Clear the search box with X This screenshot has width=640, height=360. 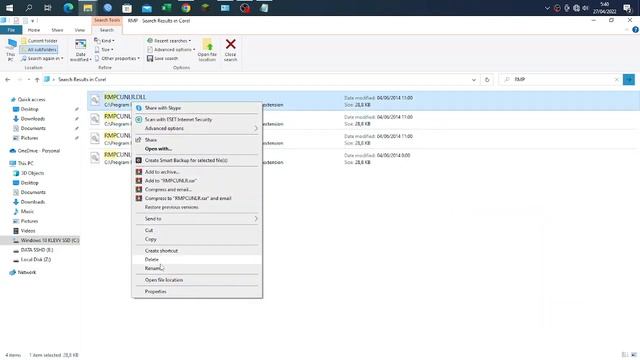coord(617,80)
